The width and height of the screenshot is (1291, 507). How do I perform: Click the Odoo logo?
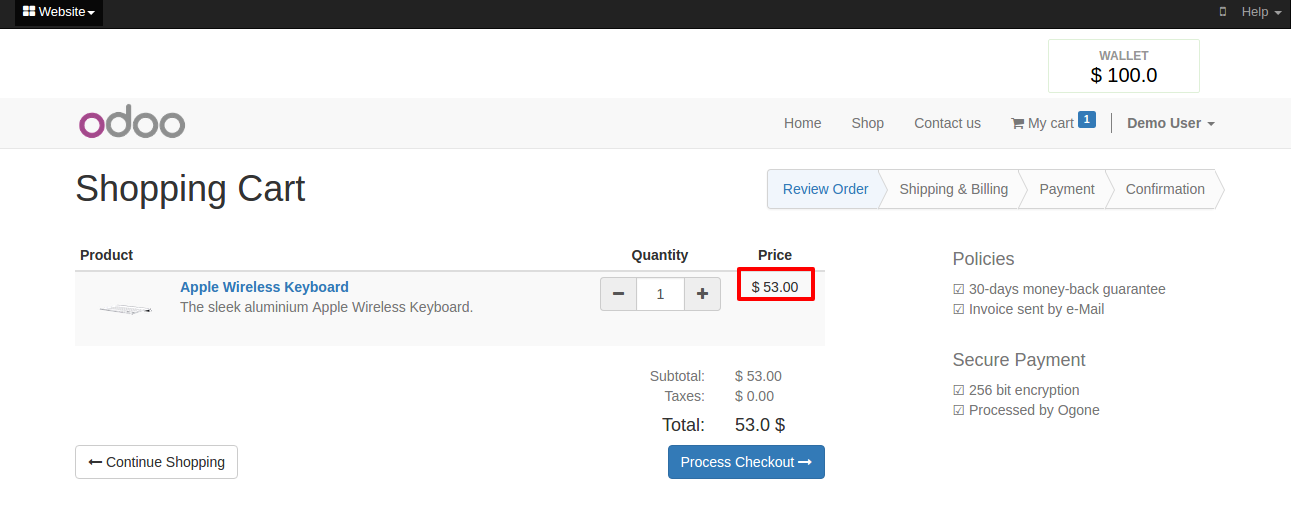132,123
